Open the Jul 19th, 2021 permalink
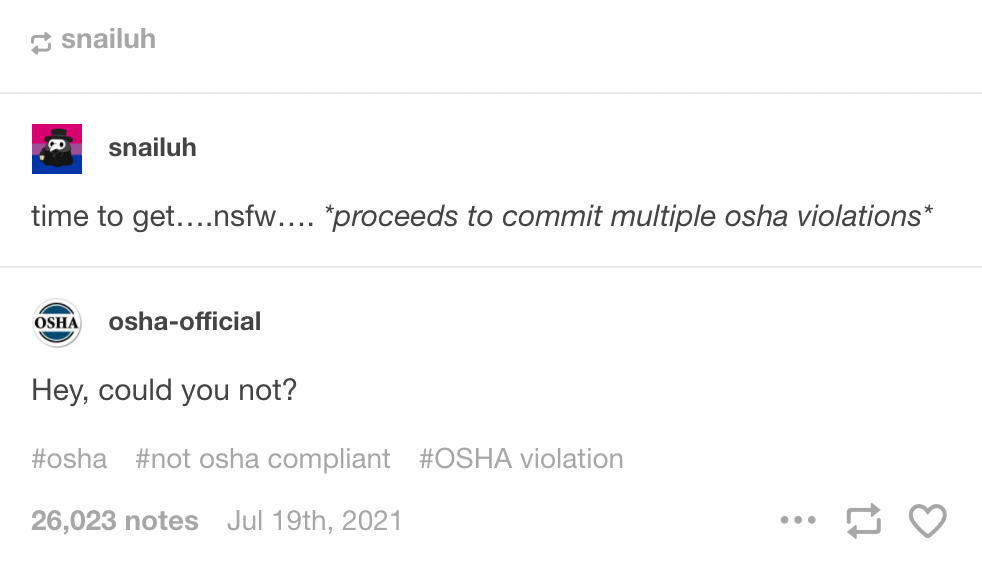982x576 pixels. (314, 521)
